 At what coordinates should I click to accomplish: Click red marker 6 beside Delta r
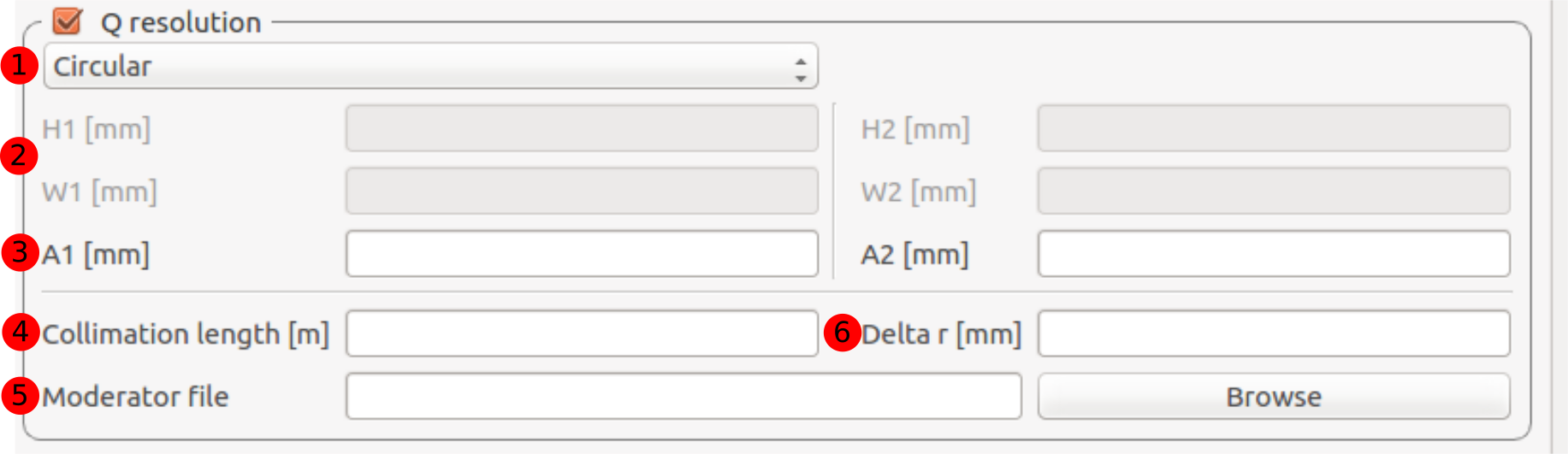[842, 333]
